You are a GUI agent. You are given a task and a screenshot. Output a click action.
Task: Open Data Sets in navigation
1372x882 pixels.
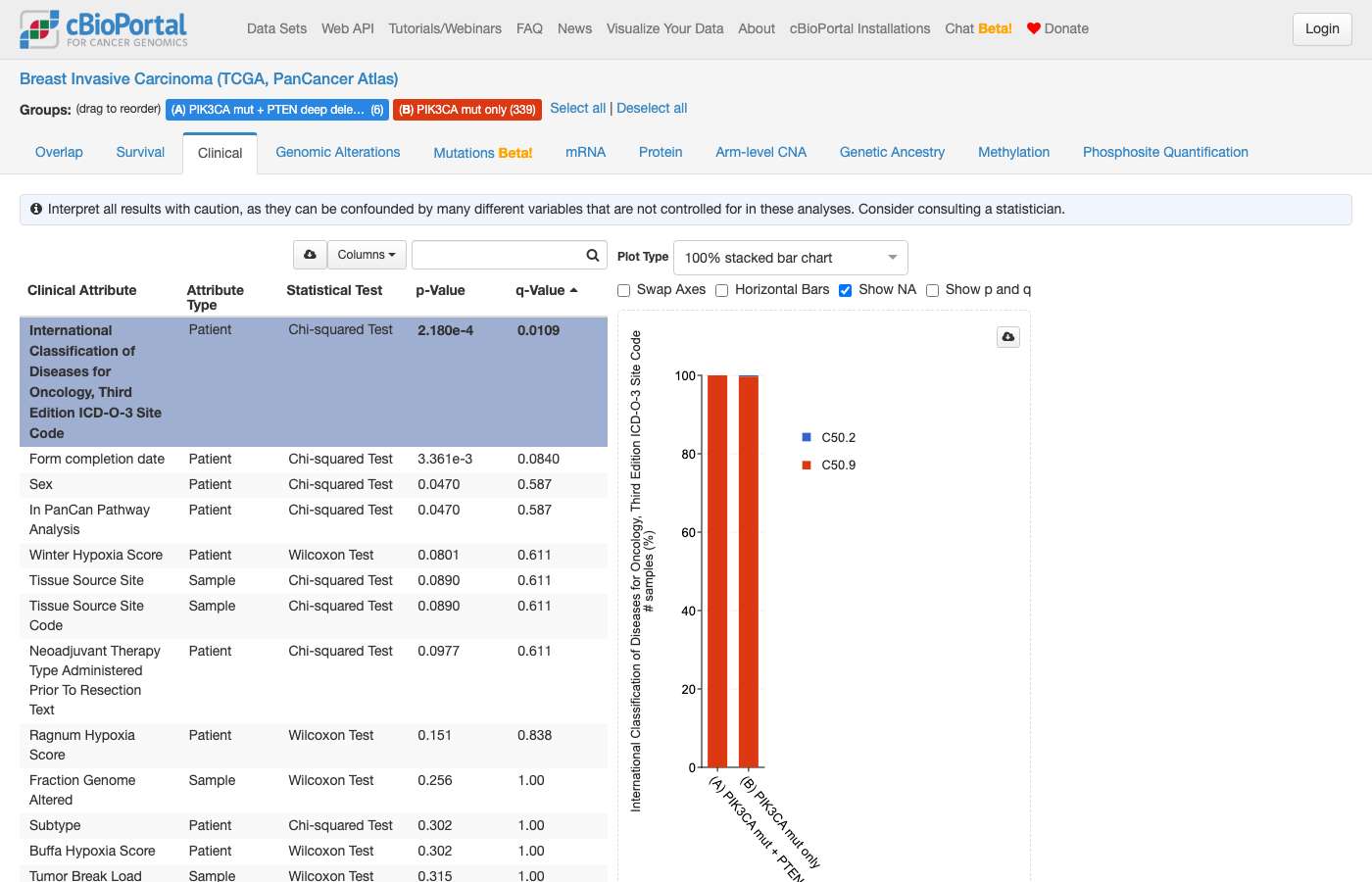coord(277,28)
